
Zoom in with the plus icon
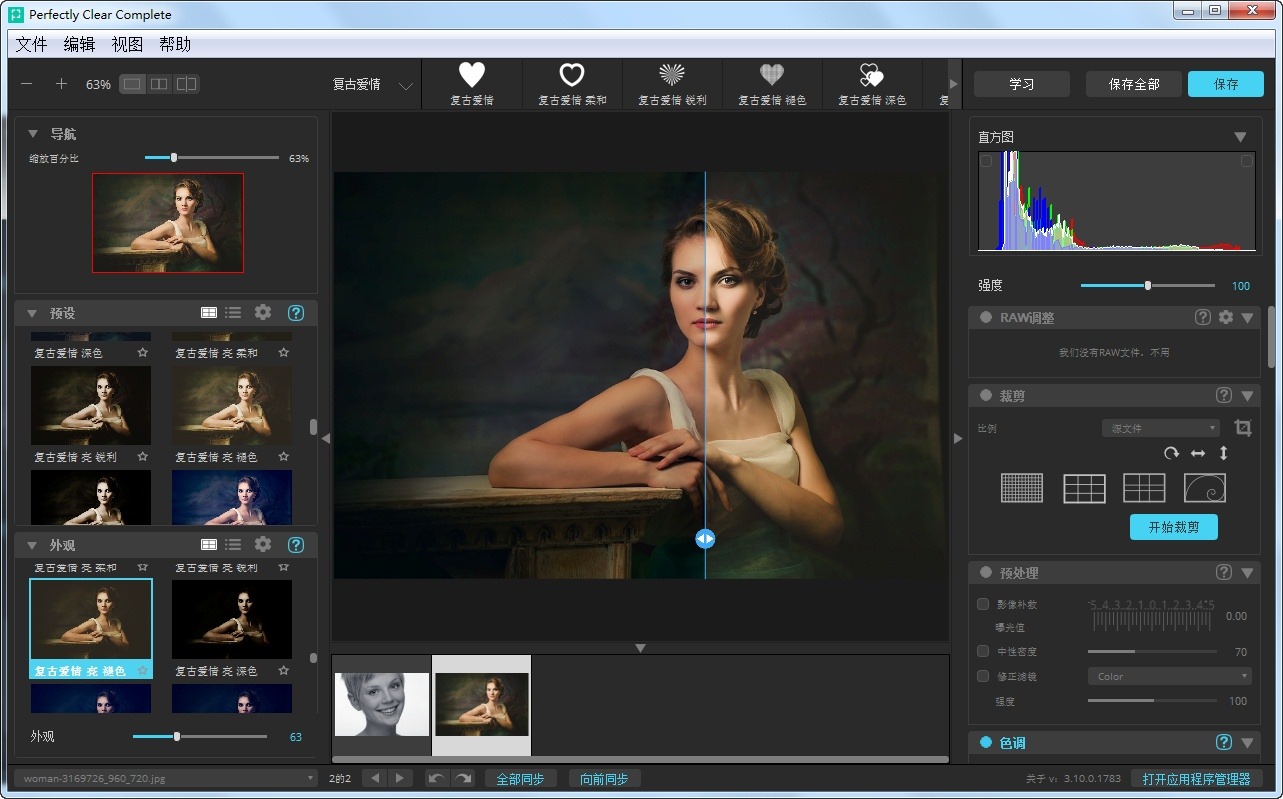(61, 84)
